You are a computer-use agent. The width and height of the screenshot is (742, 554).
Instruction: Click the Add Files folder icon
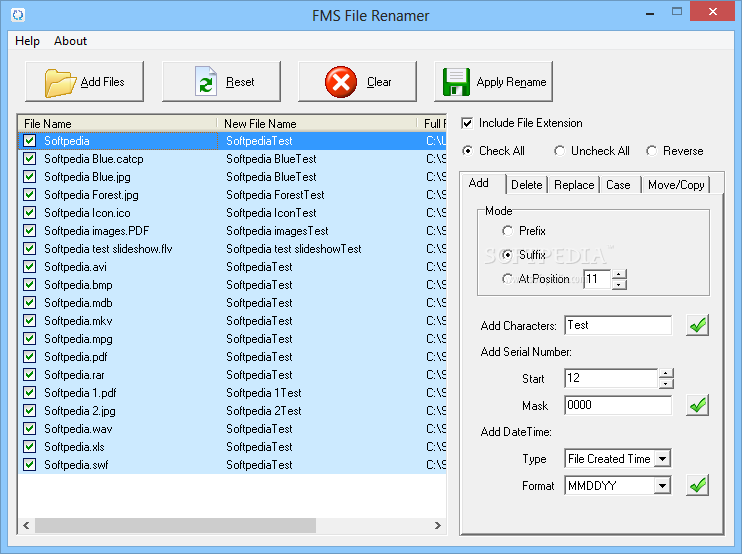coord(60,82)
